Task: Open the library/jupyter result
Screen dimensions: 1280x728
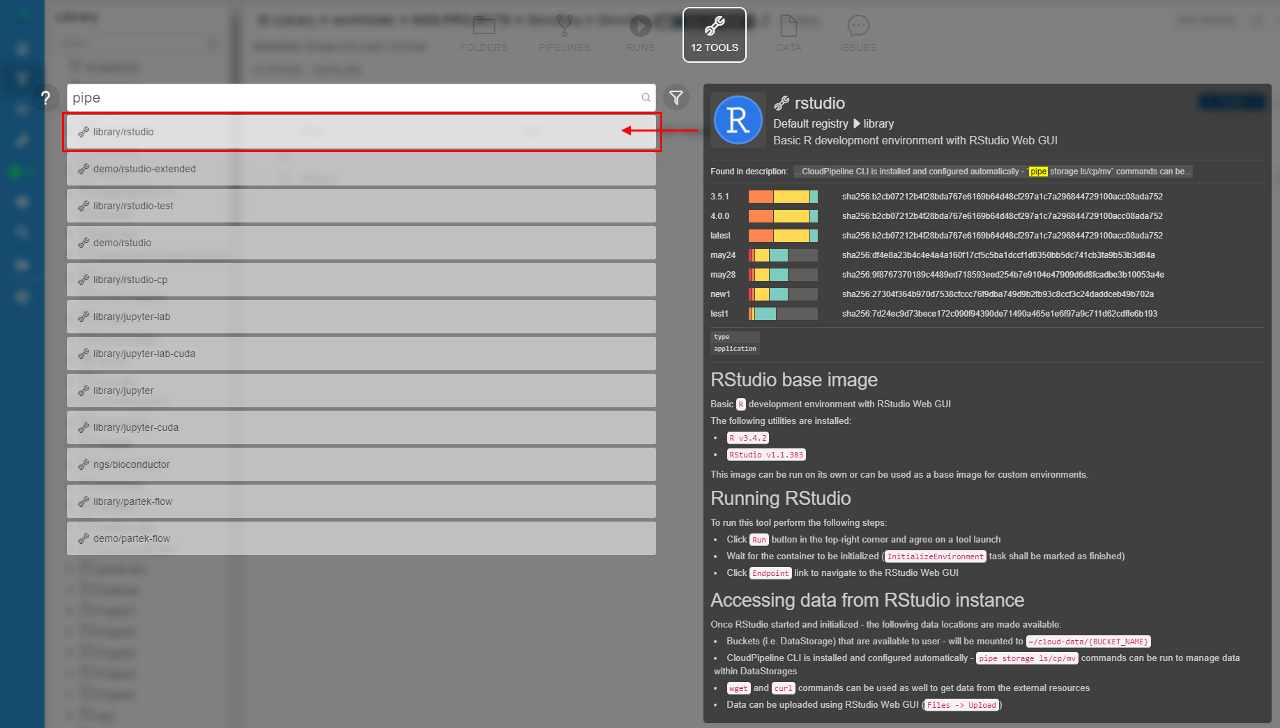Action: click(361, 390)
